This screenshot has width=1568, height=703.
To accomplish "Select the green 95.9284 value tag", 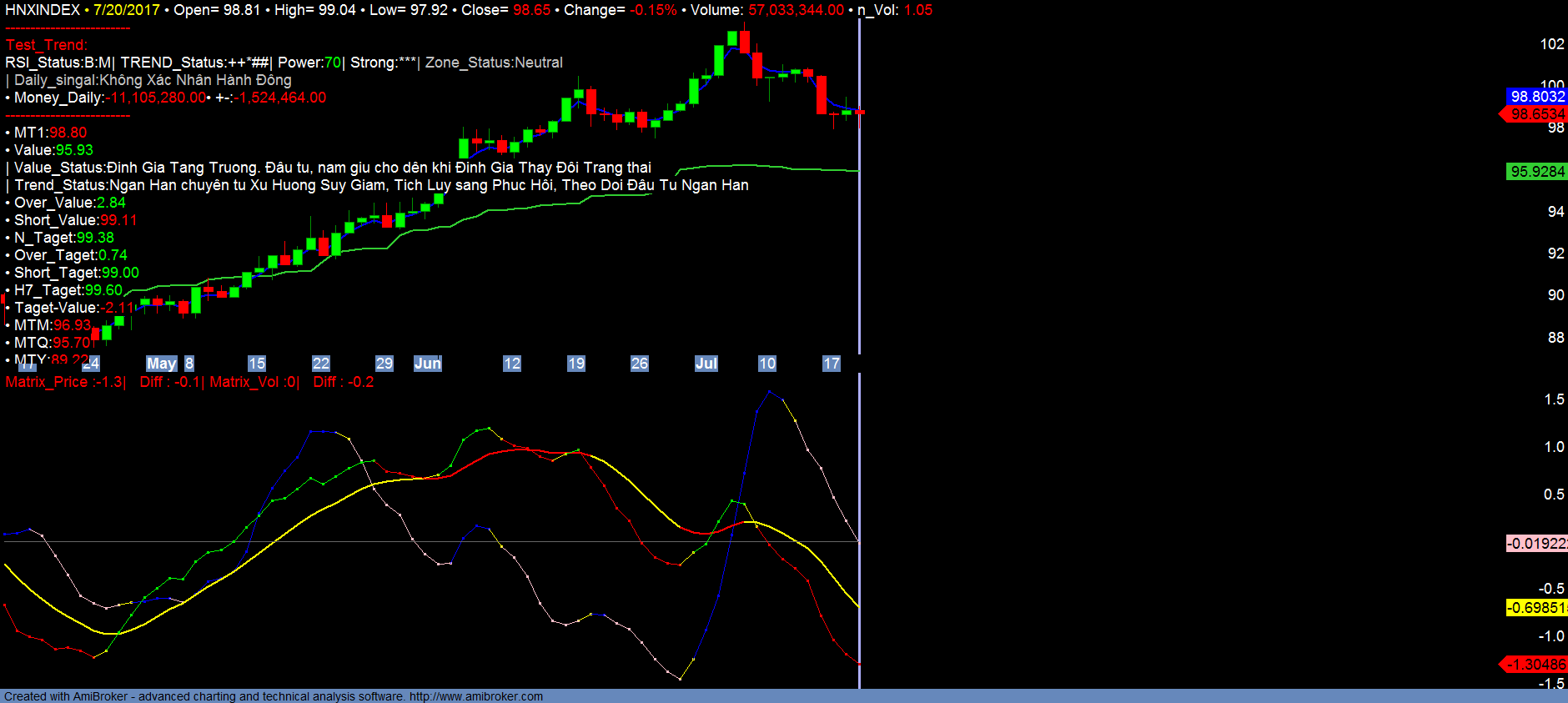I will point(1537,172).
